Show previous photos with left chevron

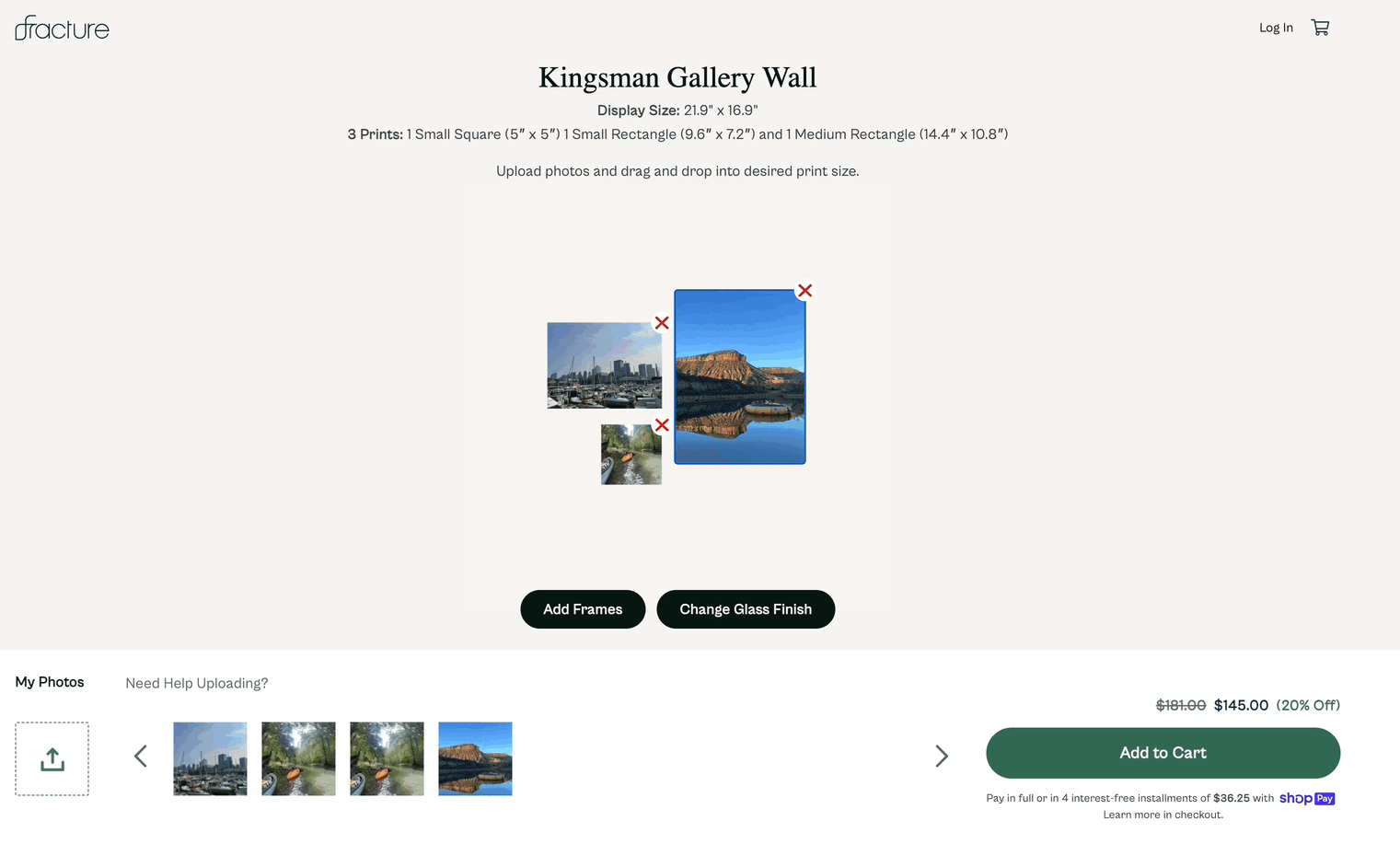coord(141,757)
